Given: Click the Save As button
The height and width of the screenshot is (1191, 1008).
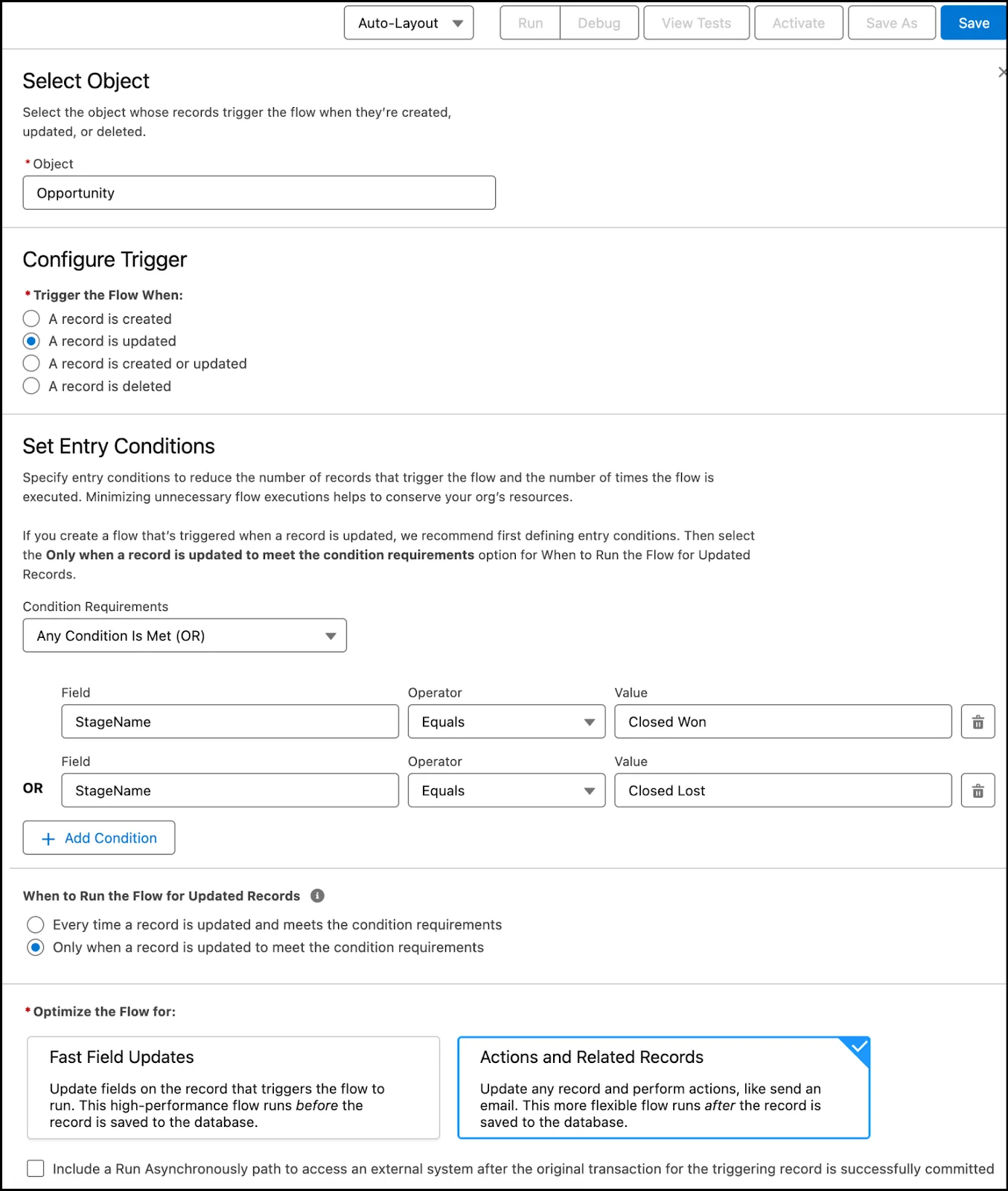Looking at the screenshot, I should tap(892, 23).
